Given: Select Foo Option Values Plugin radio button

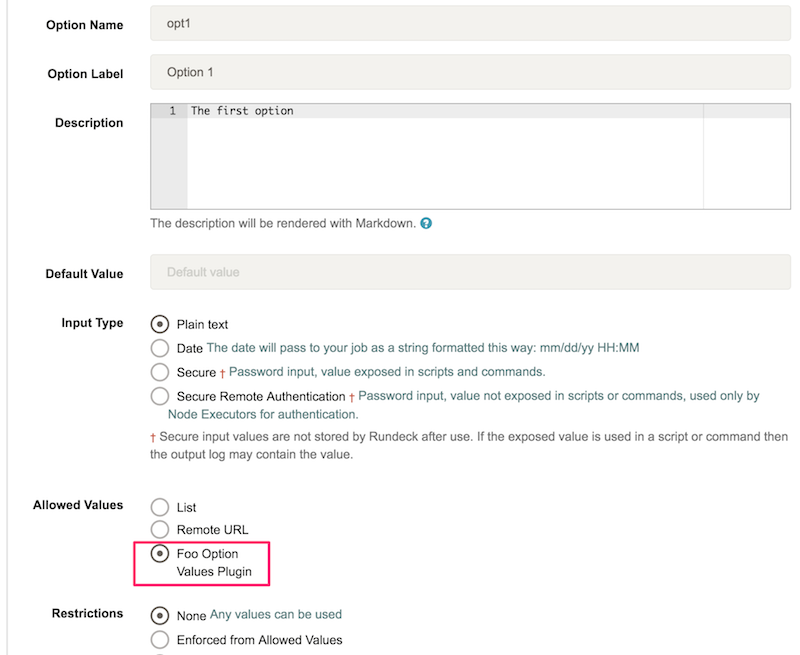Looking at the screenshot, I should click(160, 553).
